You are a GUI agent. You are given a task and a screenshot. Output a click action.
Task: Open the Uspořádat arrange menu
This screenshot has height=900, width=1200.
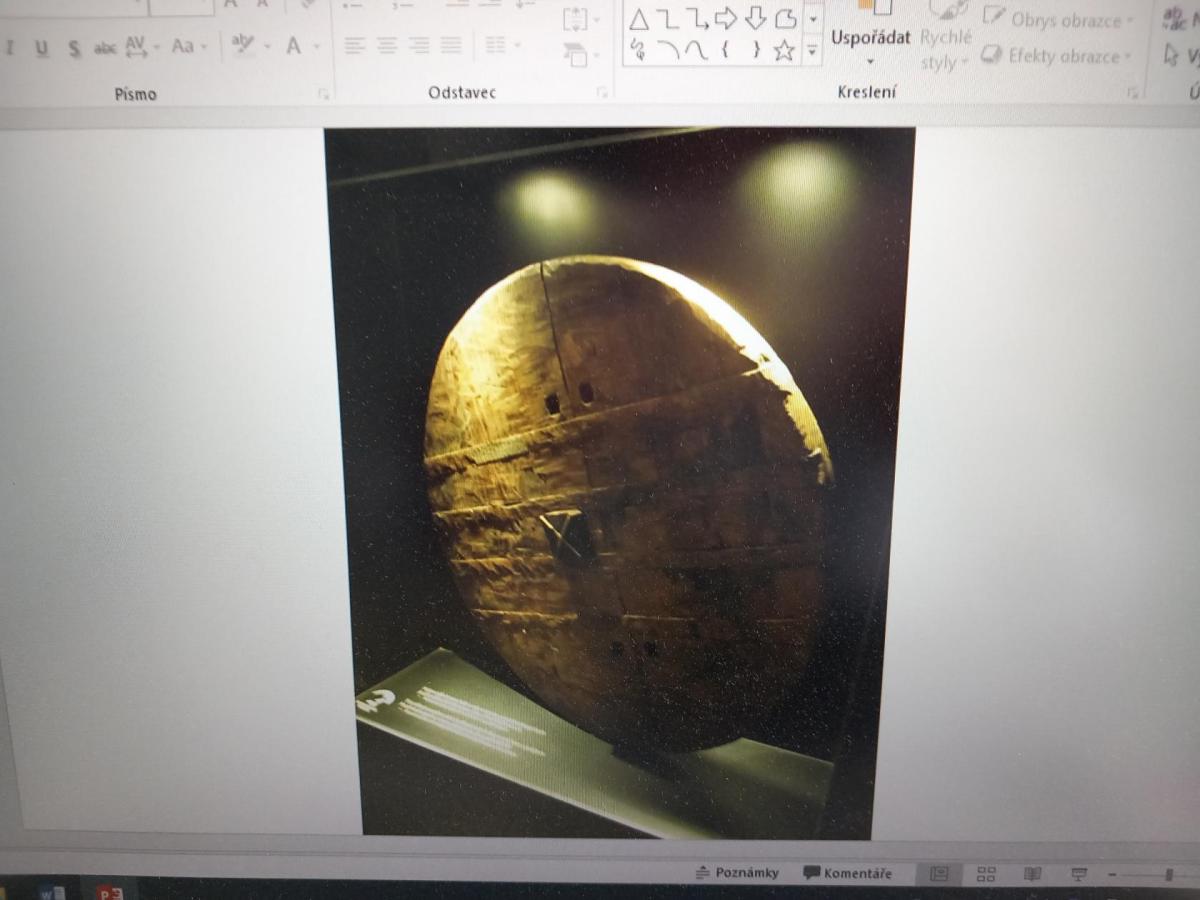[871, 37]
